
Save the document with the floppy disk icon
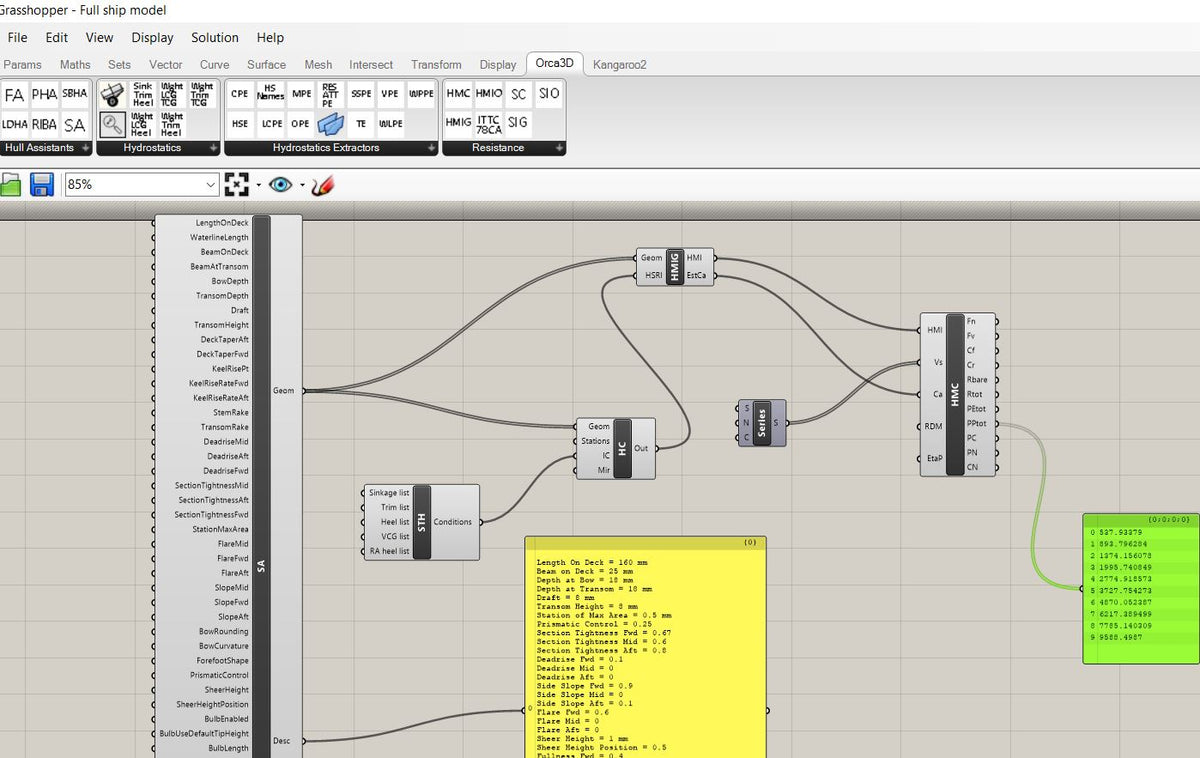pos(41,184)
